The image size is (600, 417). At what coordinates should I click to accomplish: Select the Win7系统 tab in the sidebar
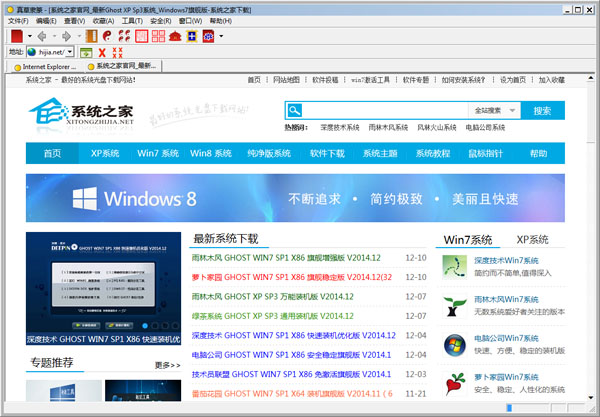468,240
